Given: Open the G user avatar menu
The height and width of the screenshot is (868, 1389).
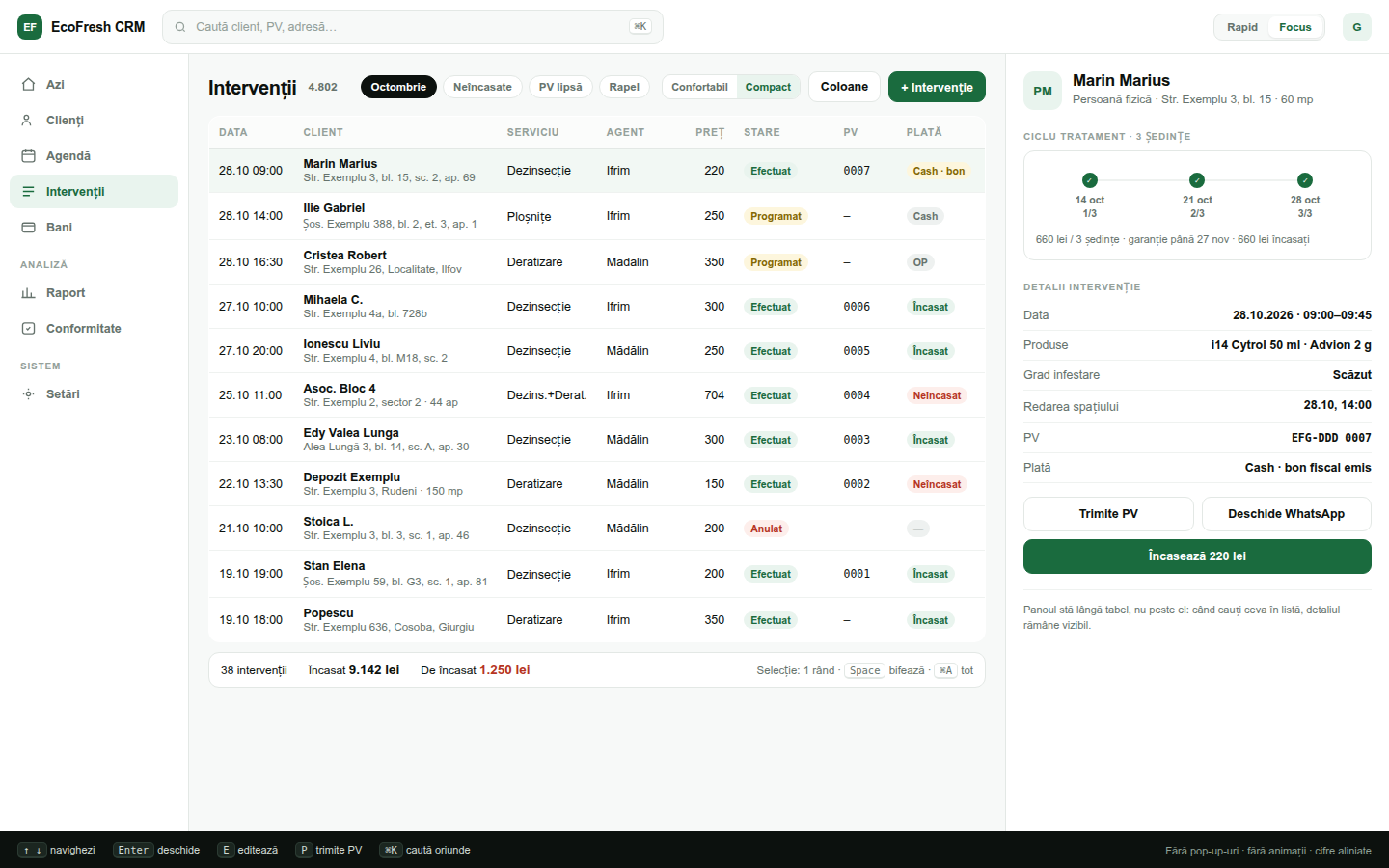Looking at the screenshot, I should click(1356, 27).
